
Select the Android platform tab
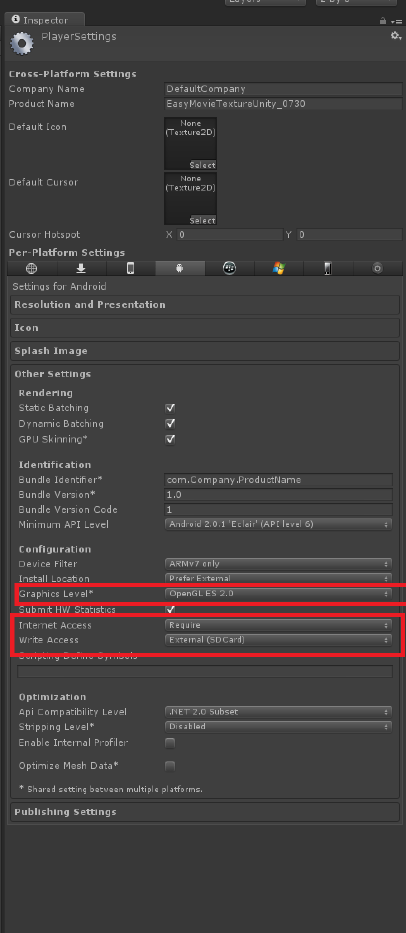(180, 268)
